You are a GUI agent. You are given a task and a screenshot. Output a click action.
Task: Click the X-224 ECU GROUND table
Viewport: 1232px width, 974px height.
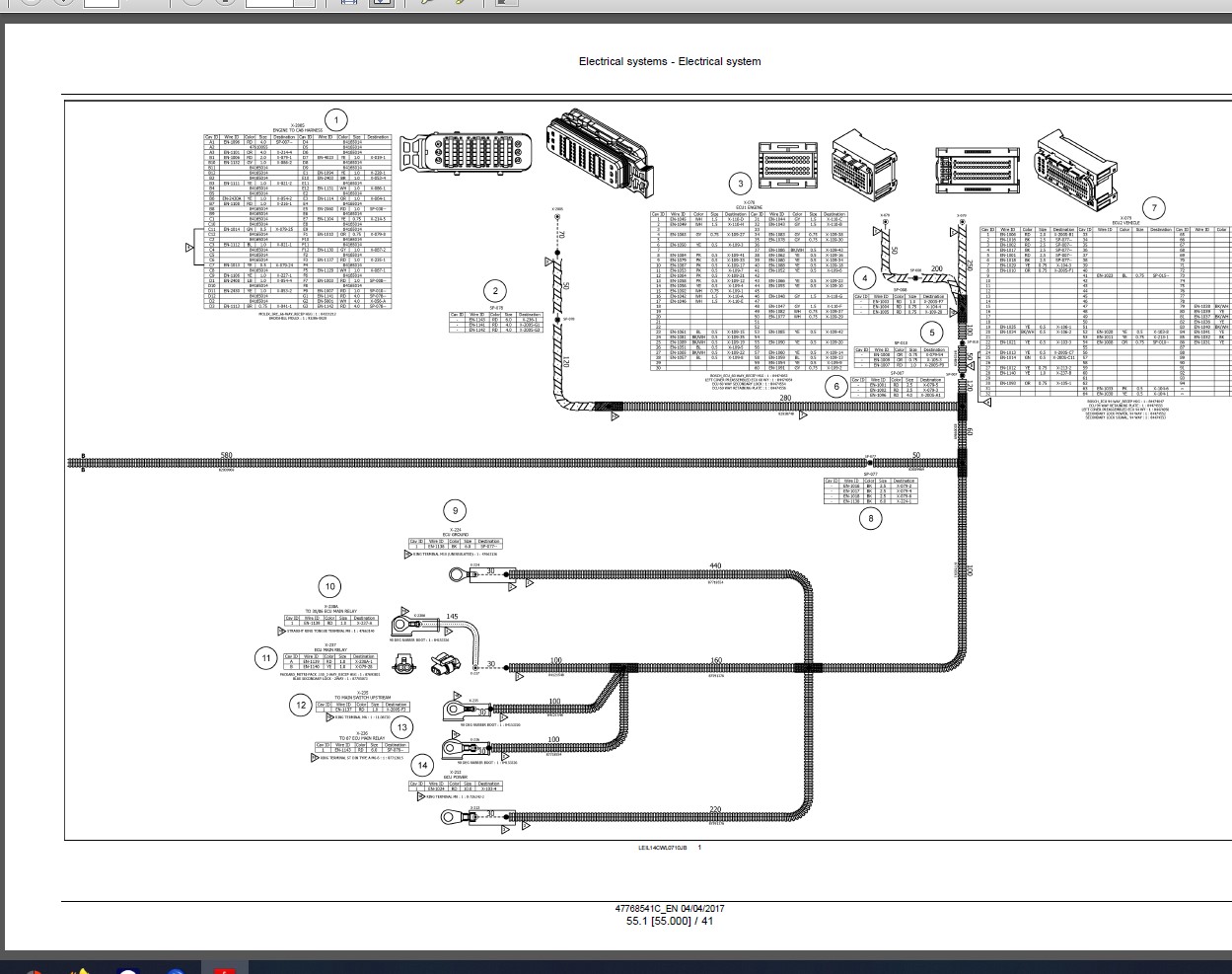(456, 543)
